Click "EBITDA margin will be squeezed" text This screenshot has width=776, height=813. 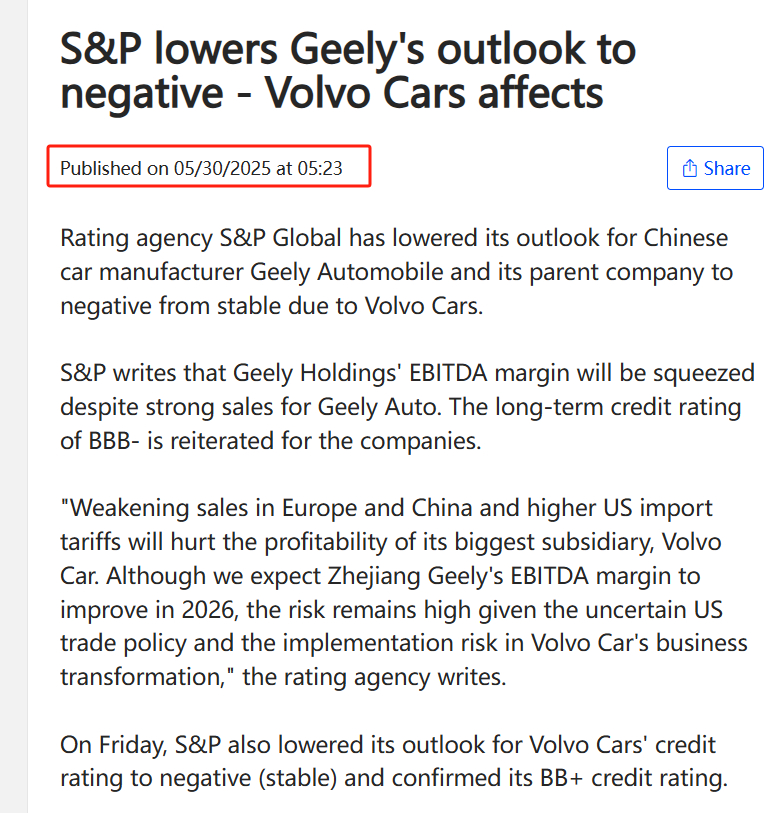click(582, 373)
